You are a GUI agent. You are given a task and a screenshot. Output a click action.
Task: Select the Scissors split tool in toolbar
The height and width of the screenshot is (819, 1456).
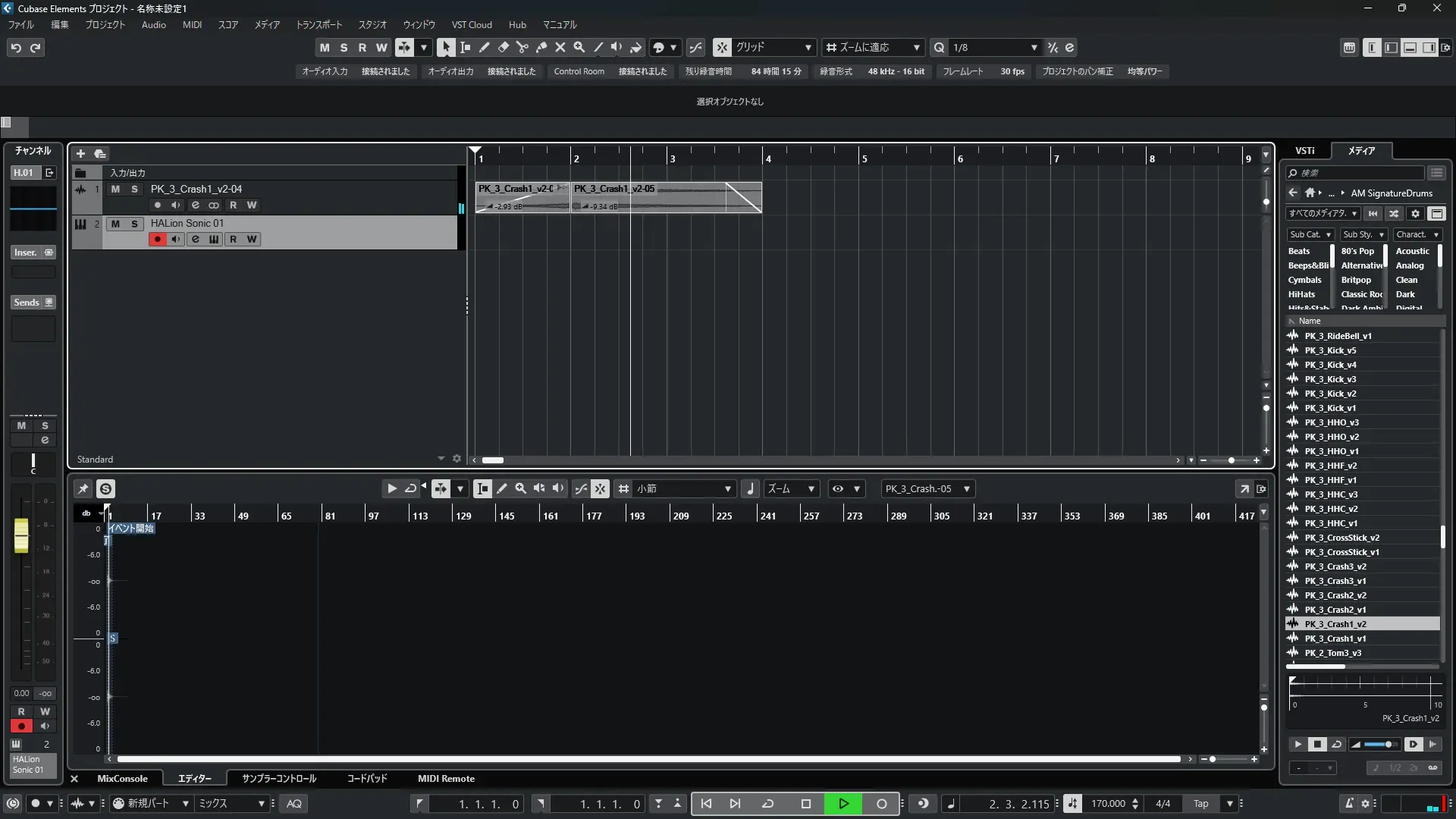(x=522, y=47)
